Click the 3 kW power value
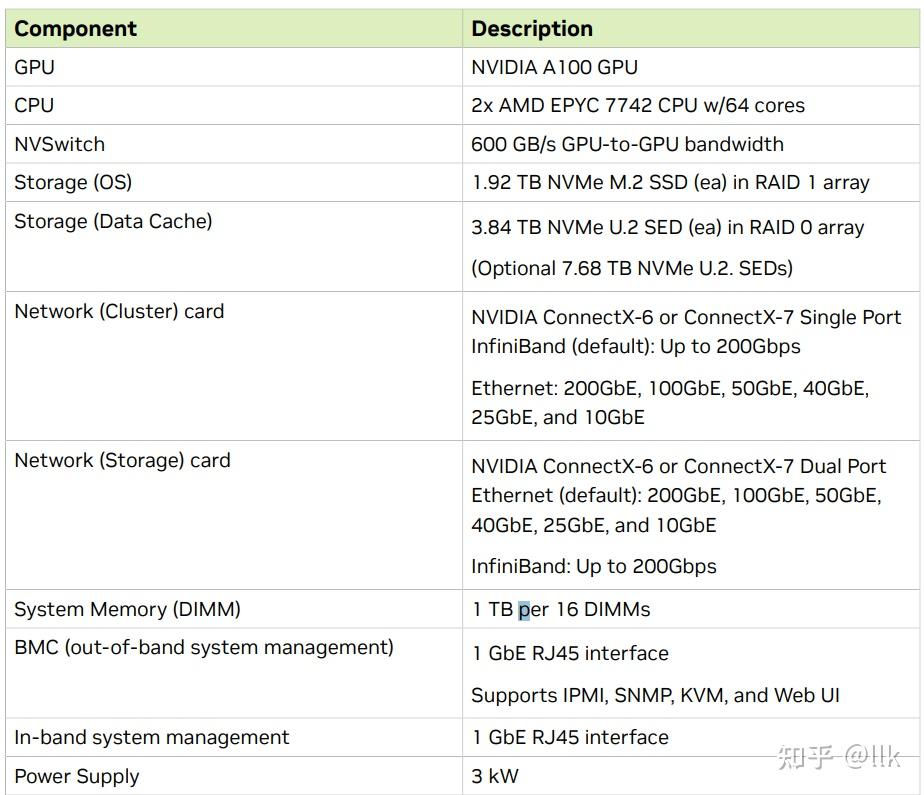 click(494, 776)
